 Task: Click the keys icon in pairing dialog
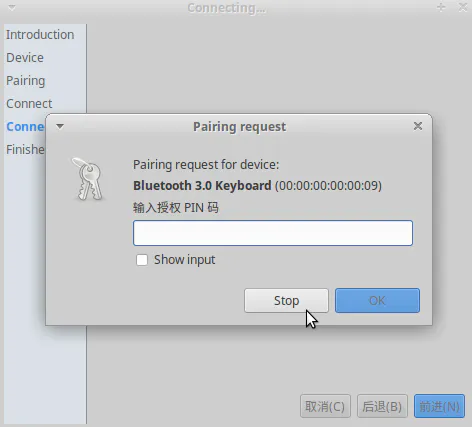coord(88,179)
